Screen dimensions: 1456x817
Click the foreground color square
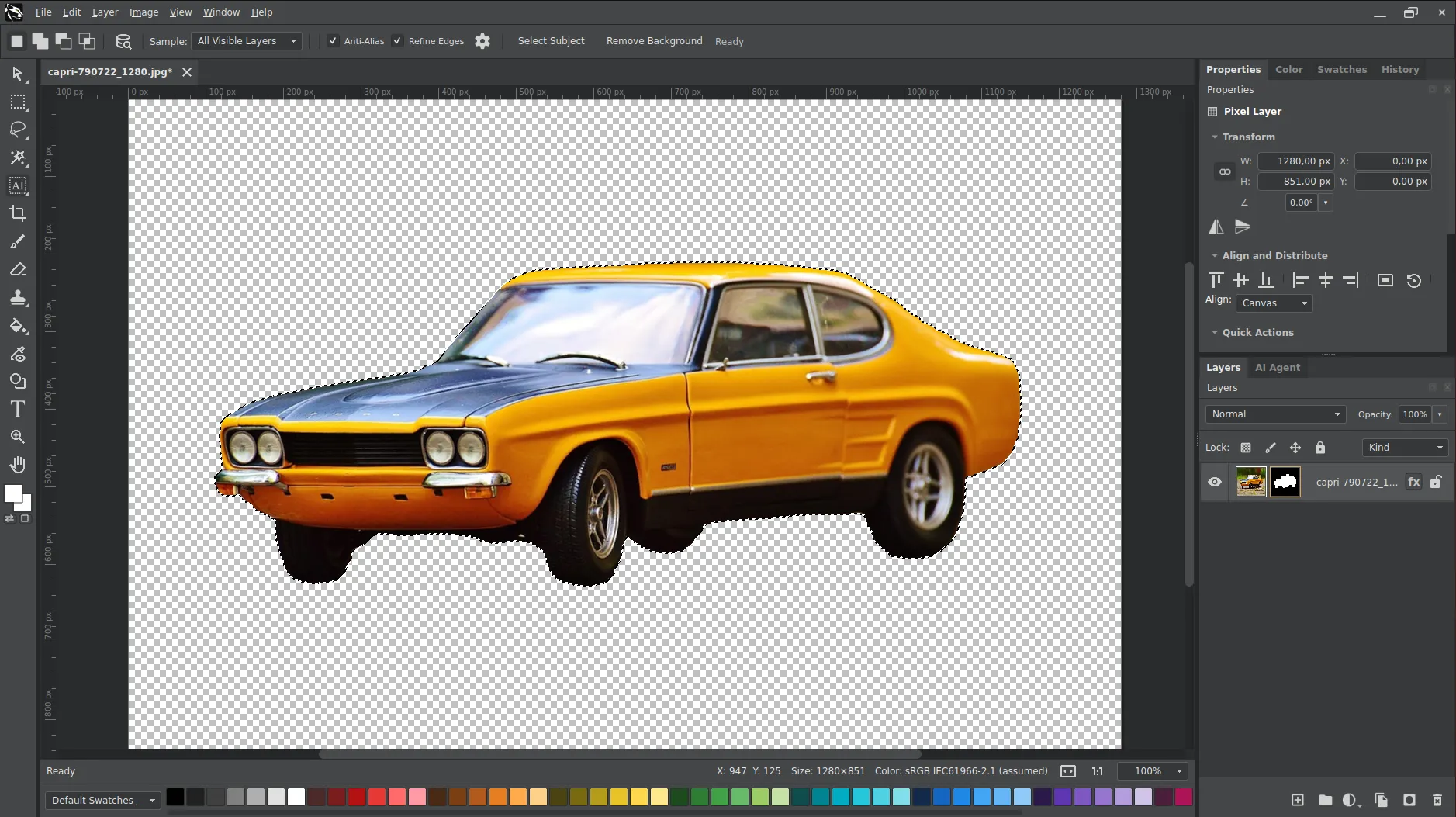pyautogui.click(x=13, y=493)
